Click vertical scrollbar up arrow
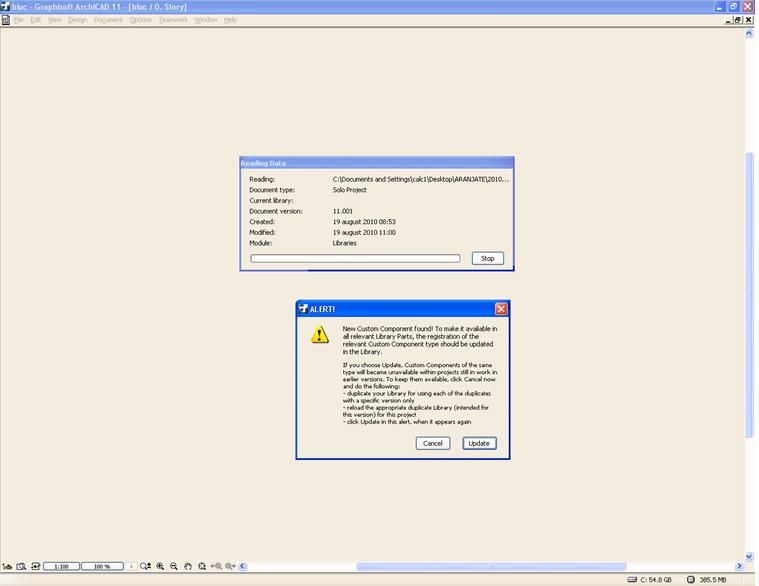Viewport: 759px width, 586px height. 749,34
